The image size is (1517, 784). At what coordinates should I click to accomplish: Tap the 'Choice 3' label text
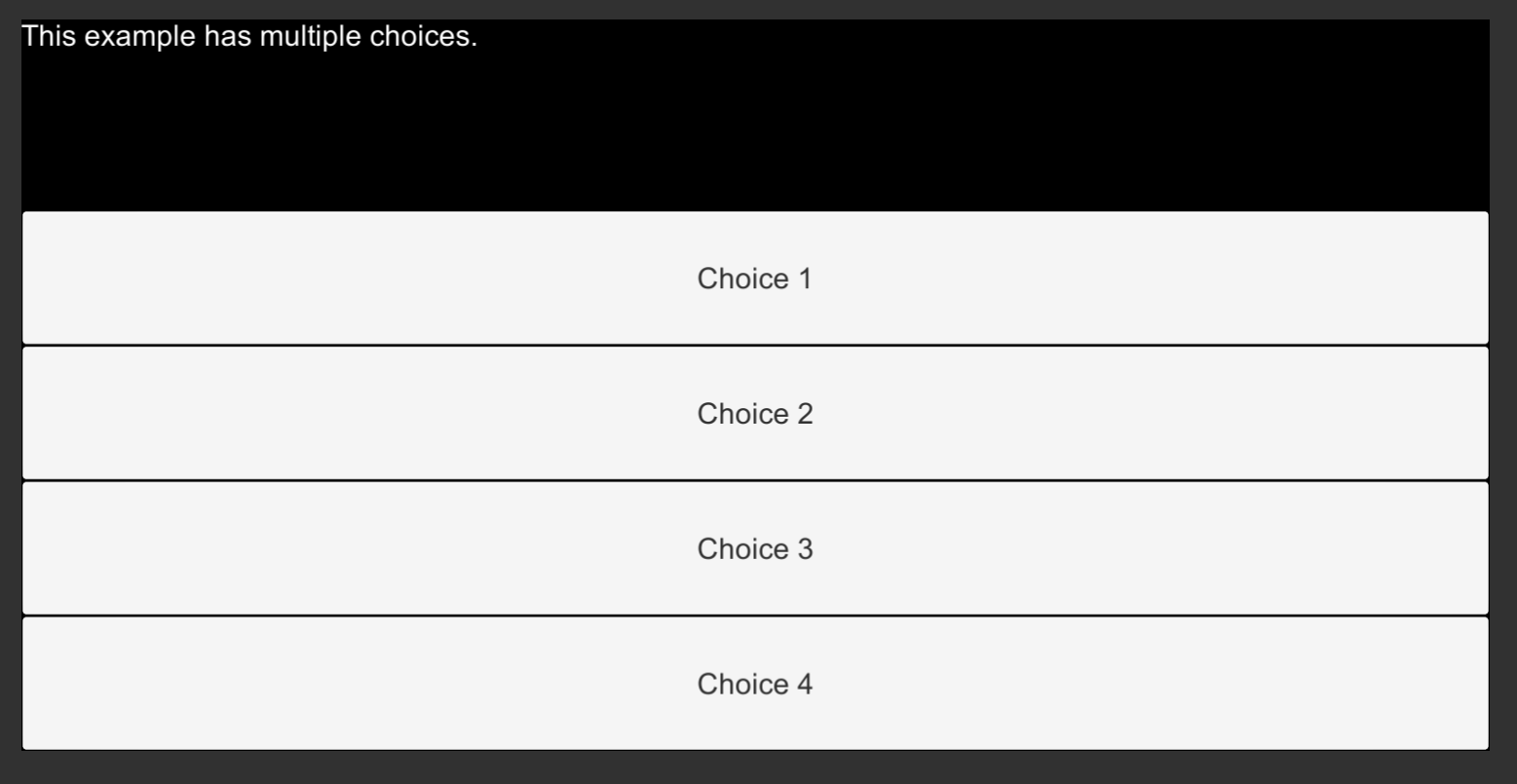click(754, 549)
